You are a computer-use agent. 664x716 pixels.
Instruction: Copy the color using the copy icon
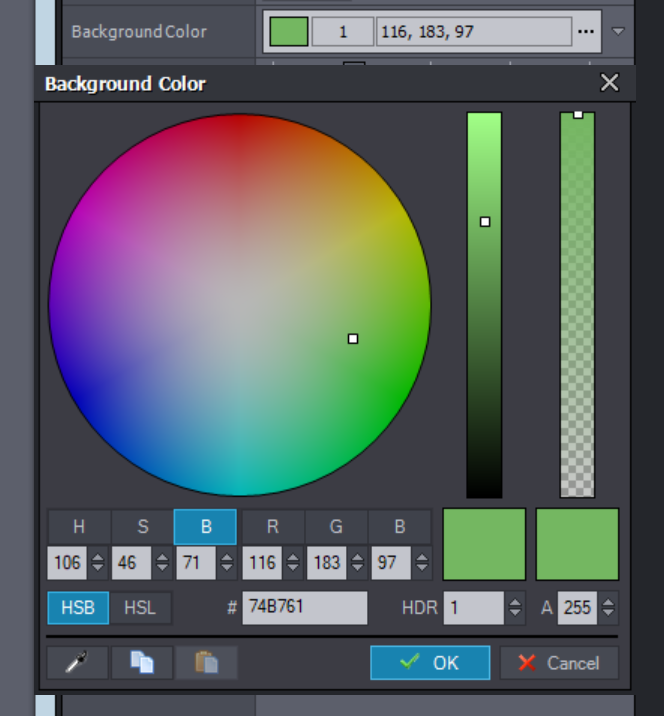pyautogui.click(x=142, y=662)
